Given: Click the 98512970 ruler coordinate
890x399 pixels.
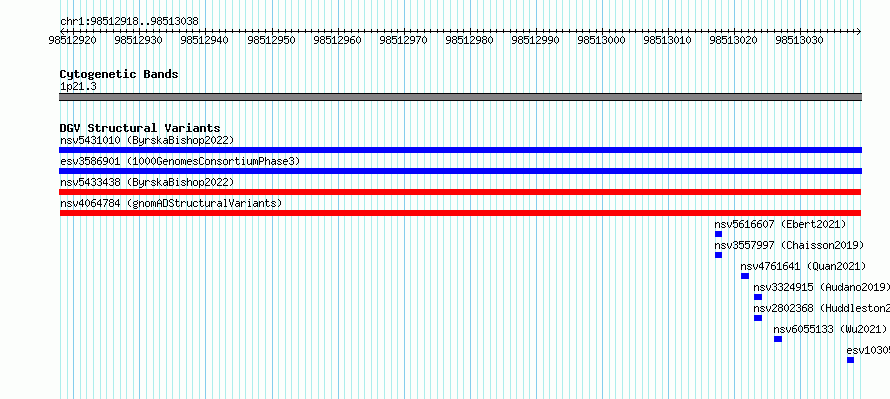Looking at the screenshot, I should point(403,40).
